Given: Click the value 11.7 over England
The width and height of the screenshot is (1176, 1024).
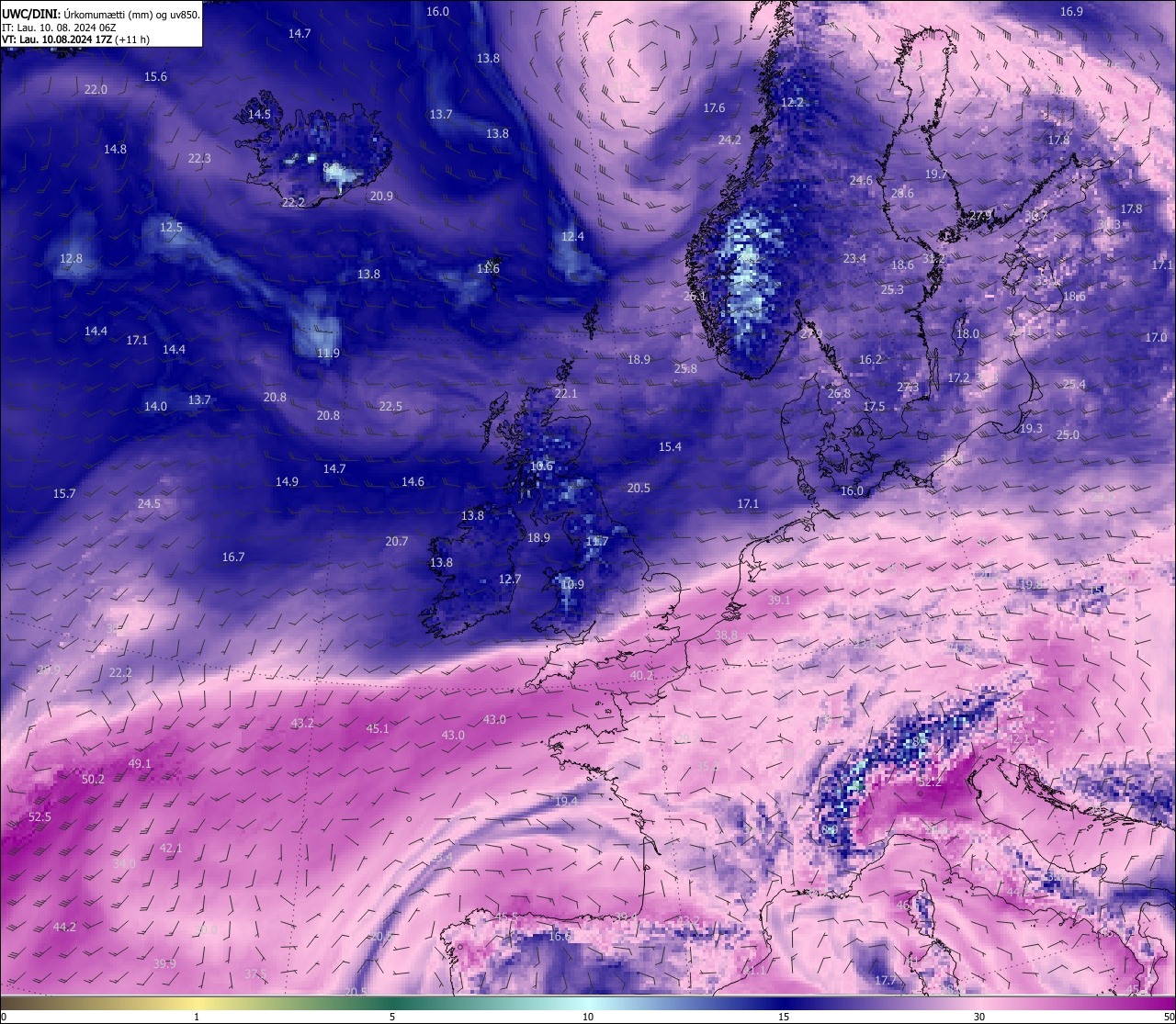Looking at the screenshot, I should (597, 542).
